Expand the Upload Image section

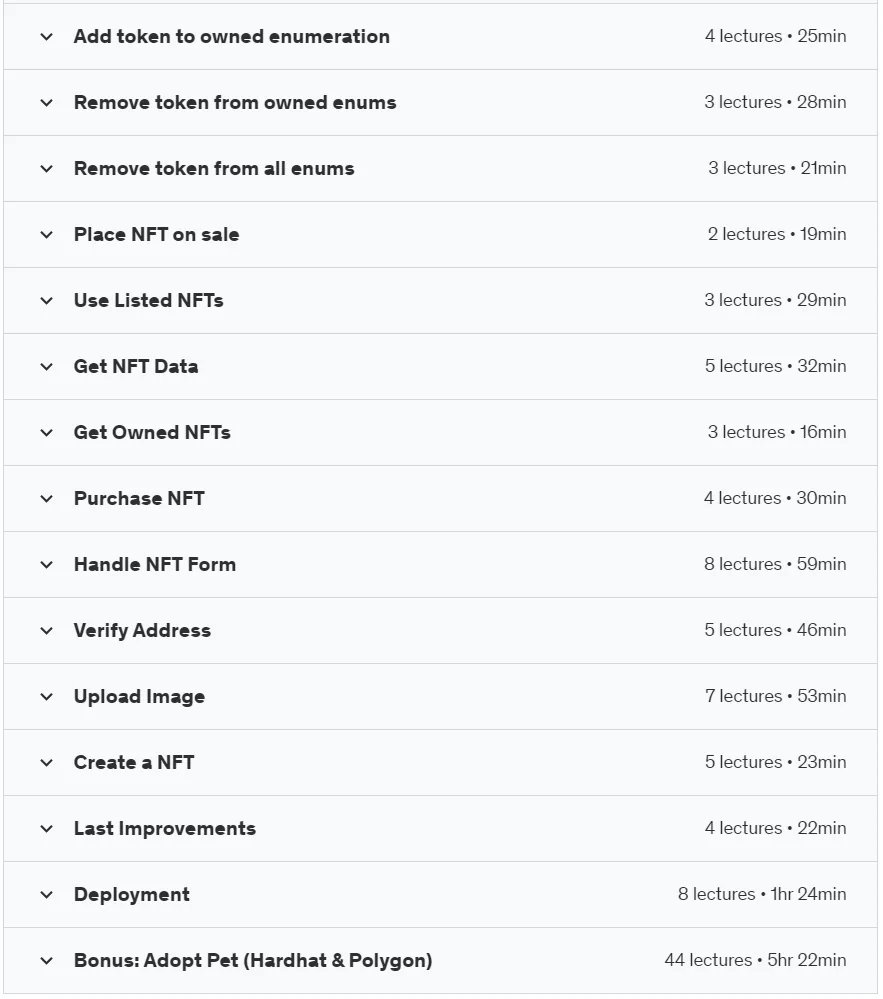coord(440,696)
